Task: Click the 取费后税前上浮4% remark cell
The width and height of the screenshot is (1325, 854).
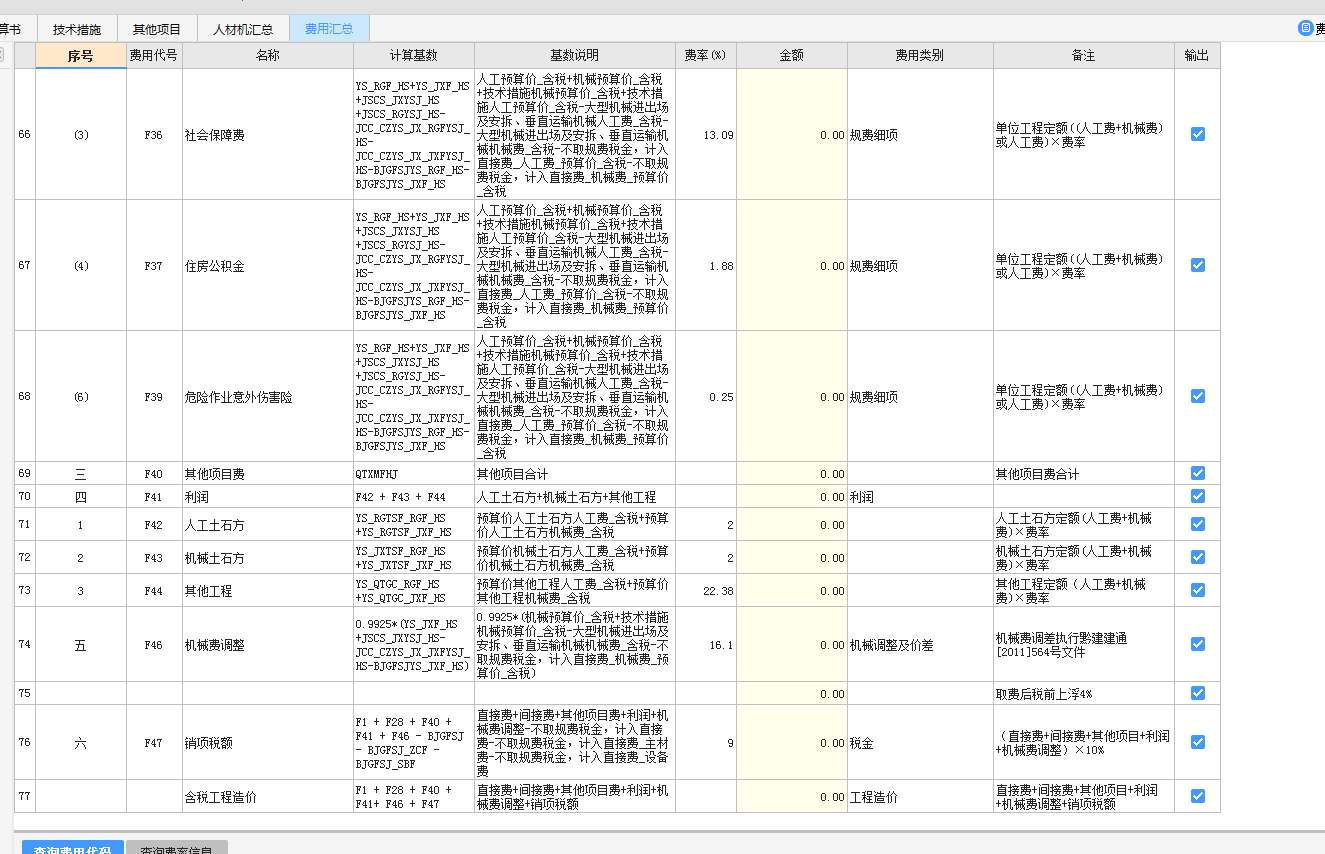Action: tap(1084, 693)
